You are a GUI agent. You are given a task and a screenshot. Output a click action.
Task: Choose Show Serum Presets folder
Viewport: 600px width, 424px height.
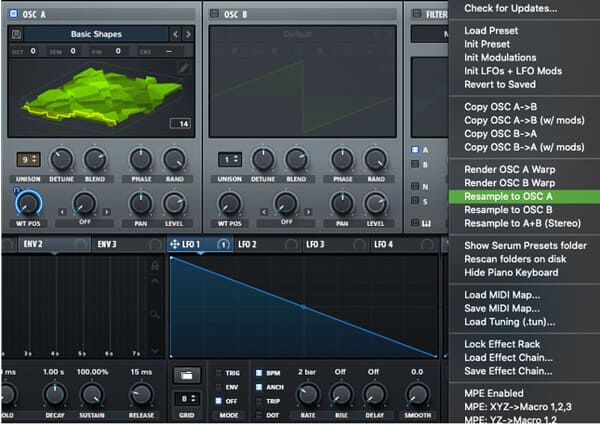coord(524,246)
